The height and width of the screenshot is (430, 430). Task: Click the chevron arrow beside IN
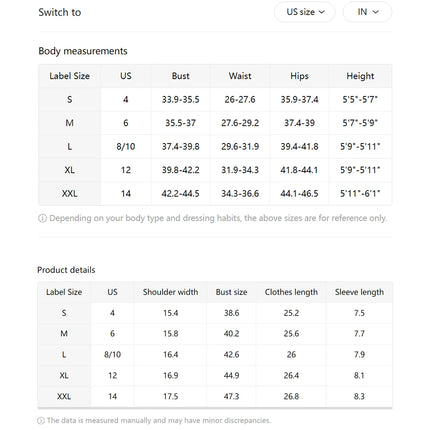pyautogui.click(x=376, y=12)
